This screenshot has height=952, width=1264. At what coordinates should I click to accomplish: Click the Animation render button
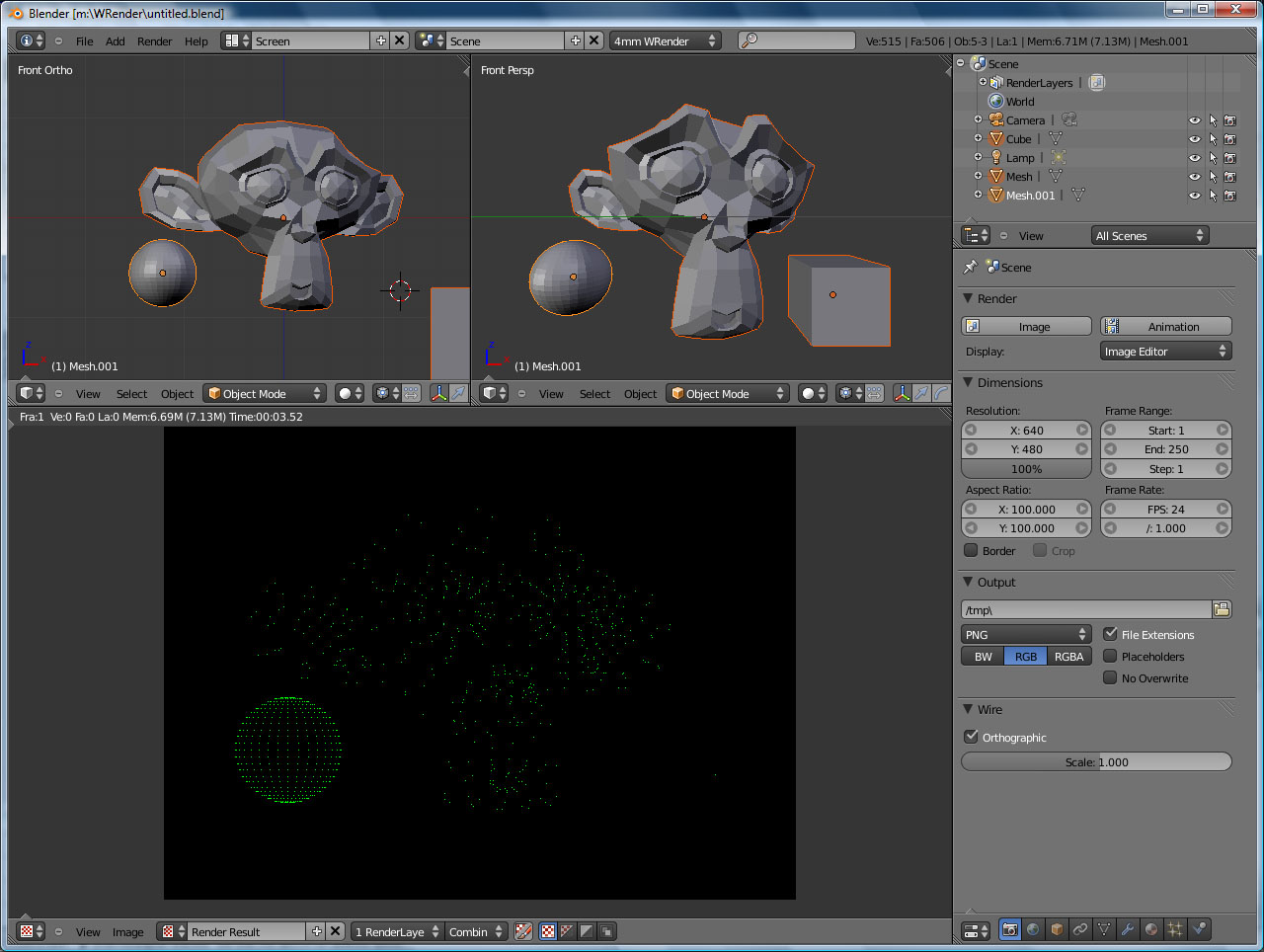click(x=1166, y=327)
